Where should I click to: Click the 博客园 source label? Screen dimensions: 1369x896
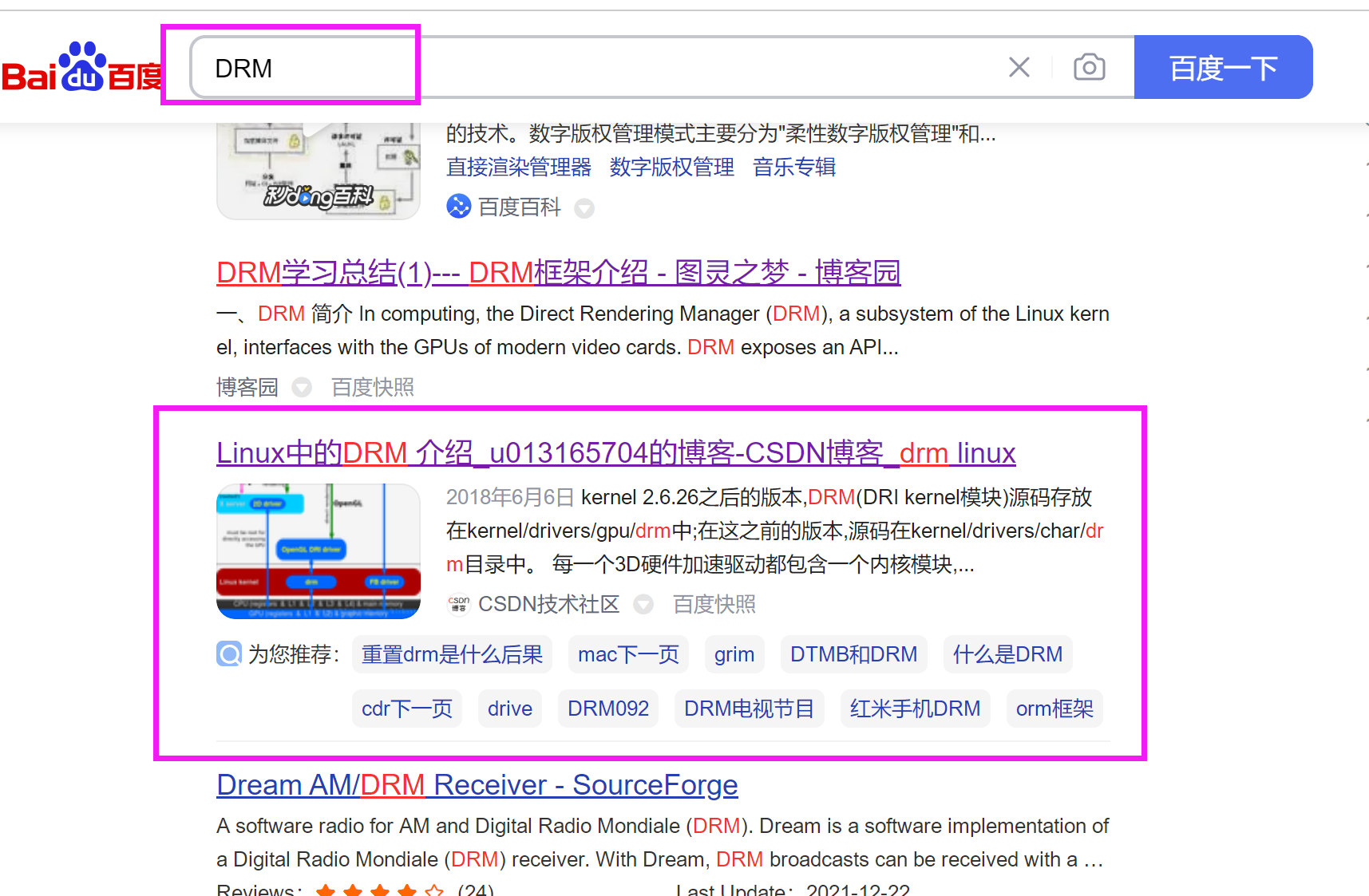coord(247,388)
